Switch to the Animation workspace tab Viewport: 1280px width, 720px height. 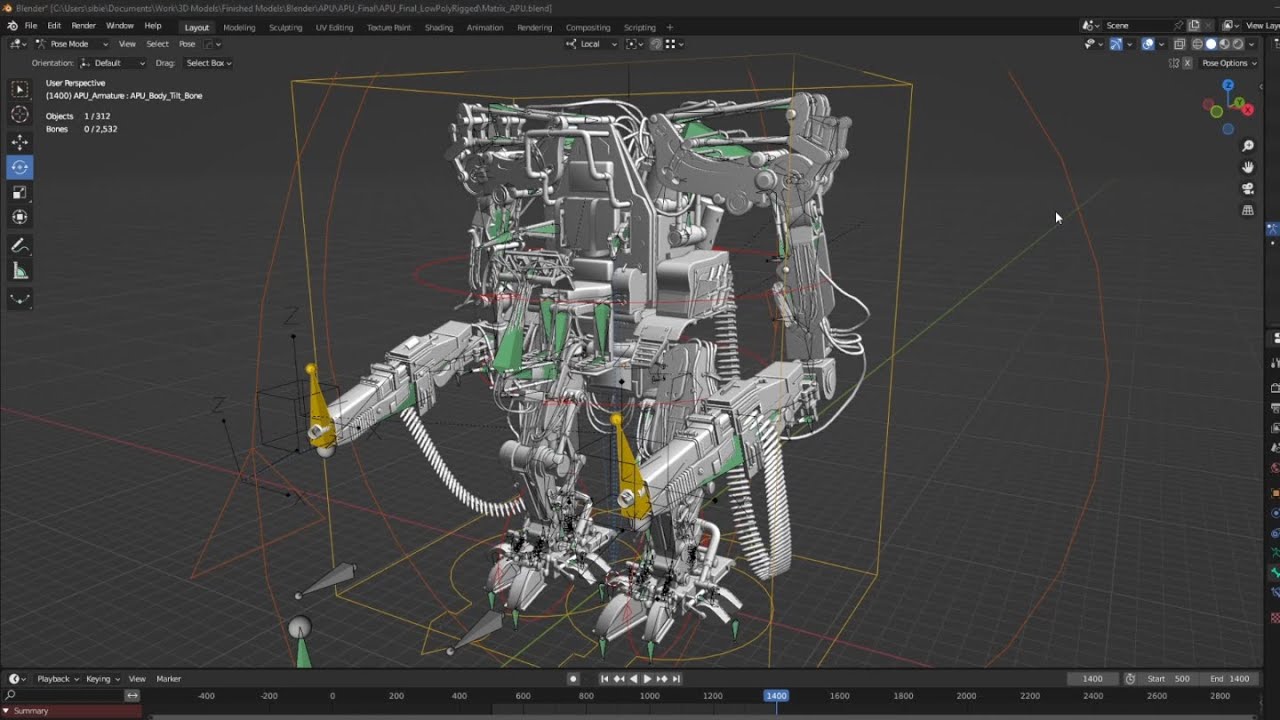click(x=485, y=27)
